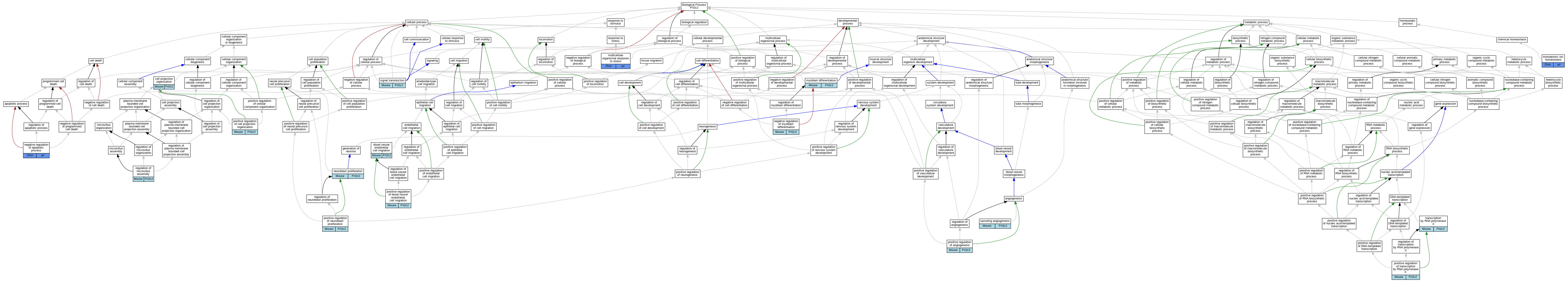Select the 'generation of neurons' node
The height and width of the screenshot is (282, 1568).
pos(351,150)
